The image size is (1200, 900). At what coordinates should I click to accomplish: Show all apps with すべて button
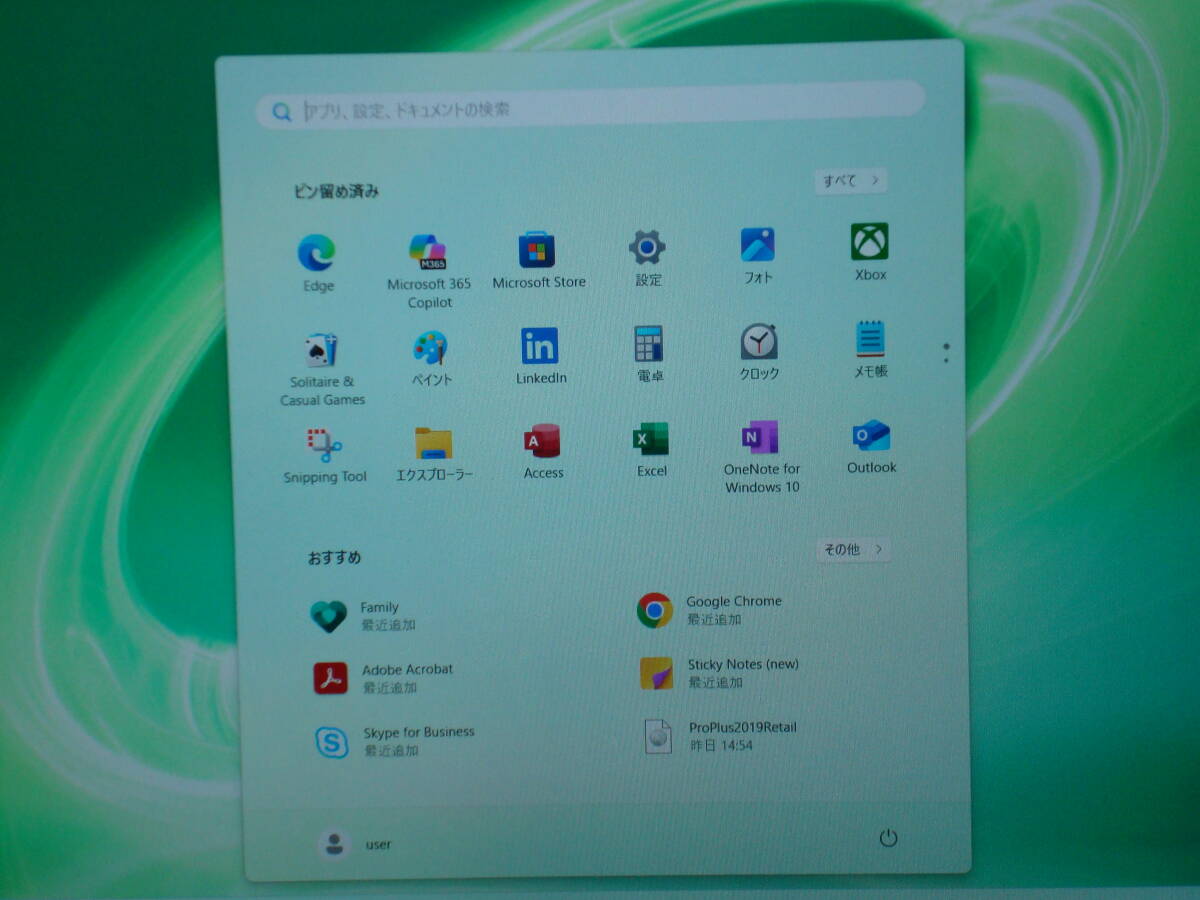click(x=851, y=181)
